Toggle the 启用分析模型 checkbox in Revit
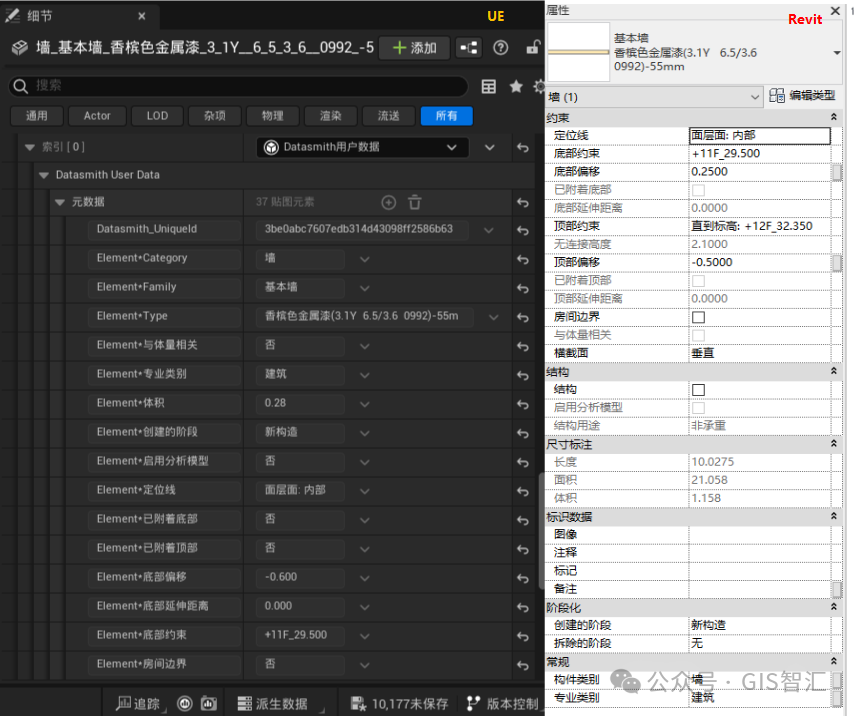The width and height of the screenshot is (854, 716). (698, 408)
